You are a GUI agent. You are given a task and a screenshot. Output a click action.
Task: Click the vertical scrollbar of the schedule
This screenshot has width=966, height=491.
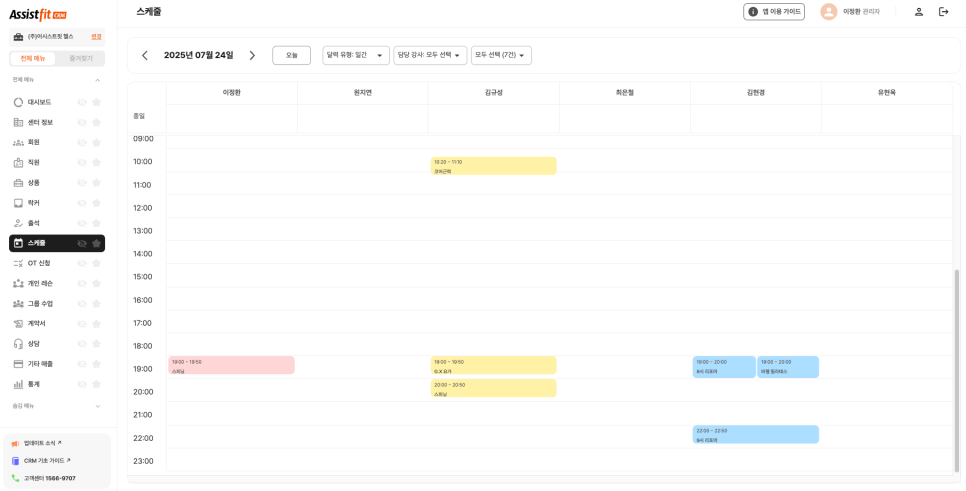click(x=956, y=330)
